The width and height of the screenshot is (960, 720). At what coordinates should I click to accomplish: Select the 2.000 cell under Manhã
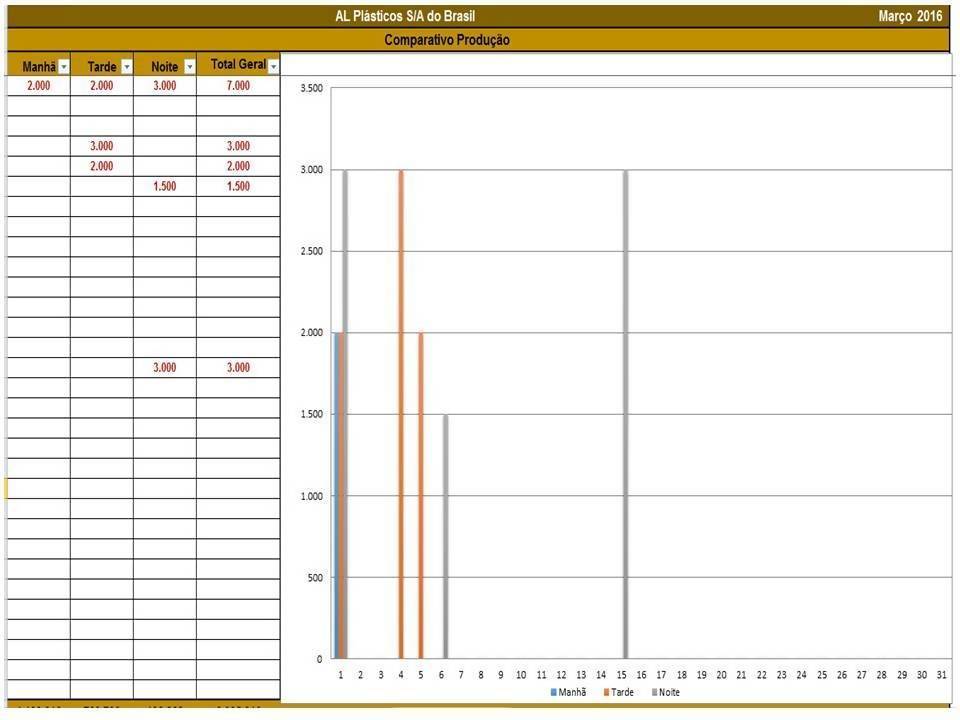click(38, 86)
